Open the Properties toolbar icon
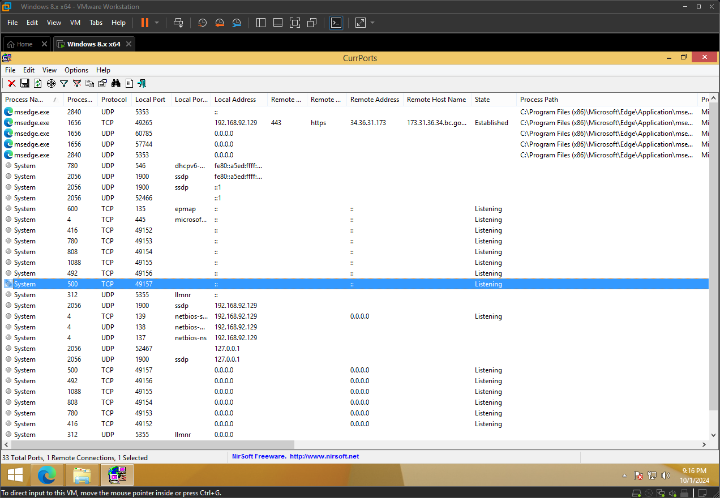Viewport: 720px width, 498px height. (x=102, y=84)
